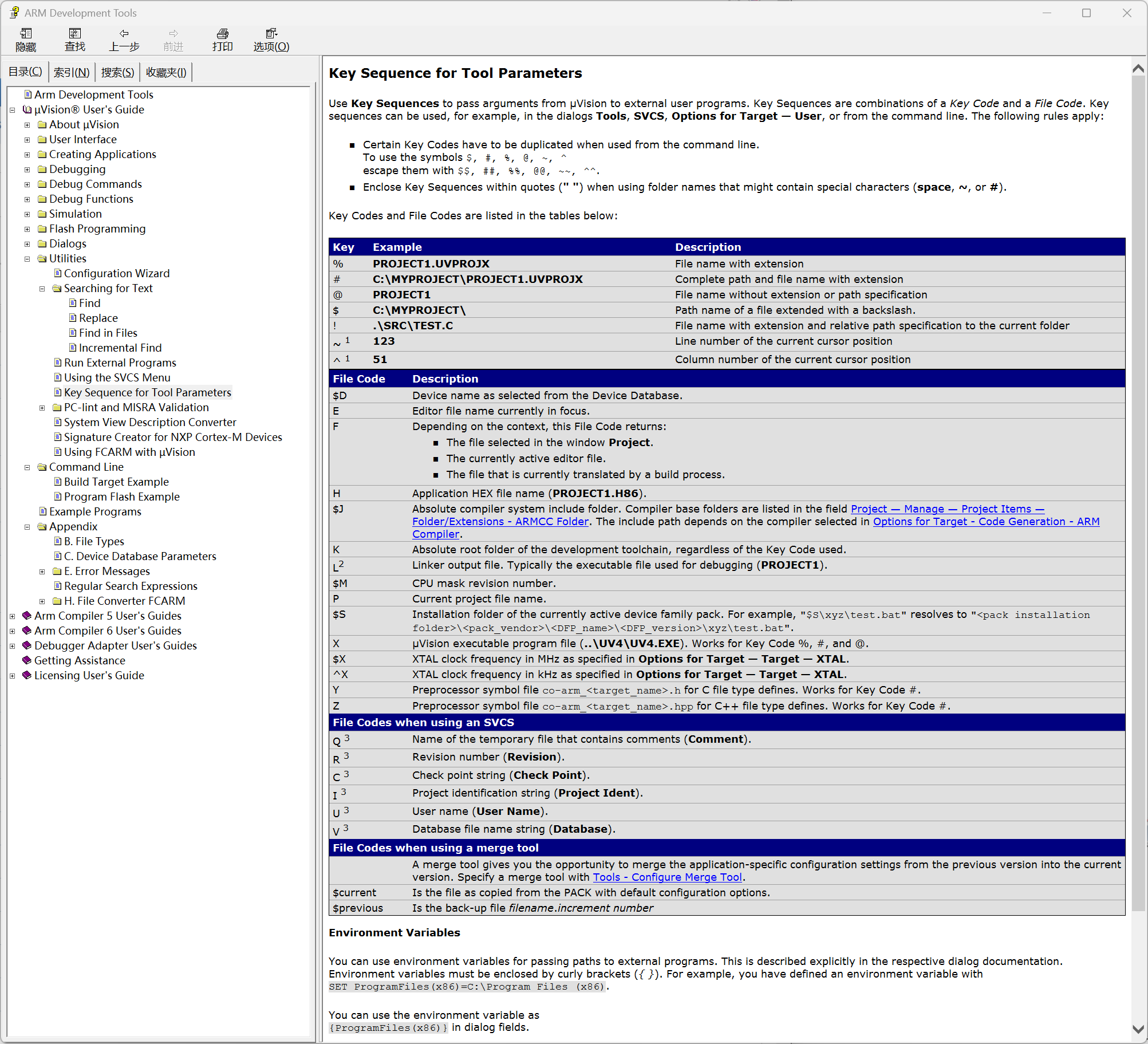Expand the Simulation tree node
Screen dimensions: 1148x1044
(27, 214)
